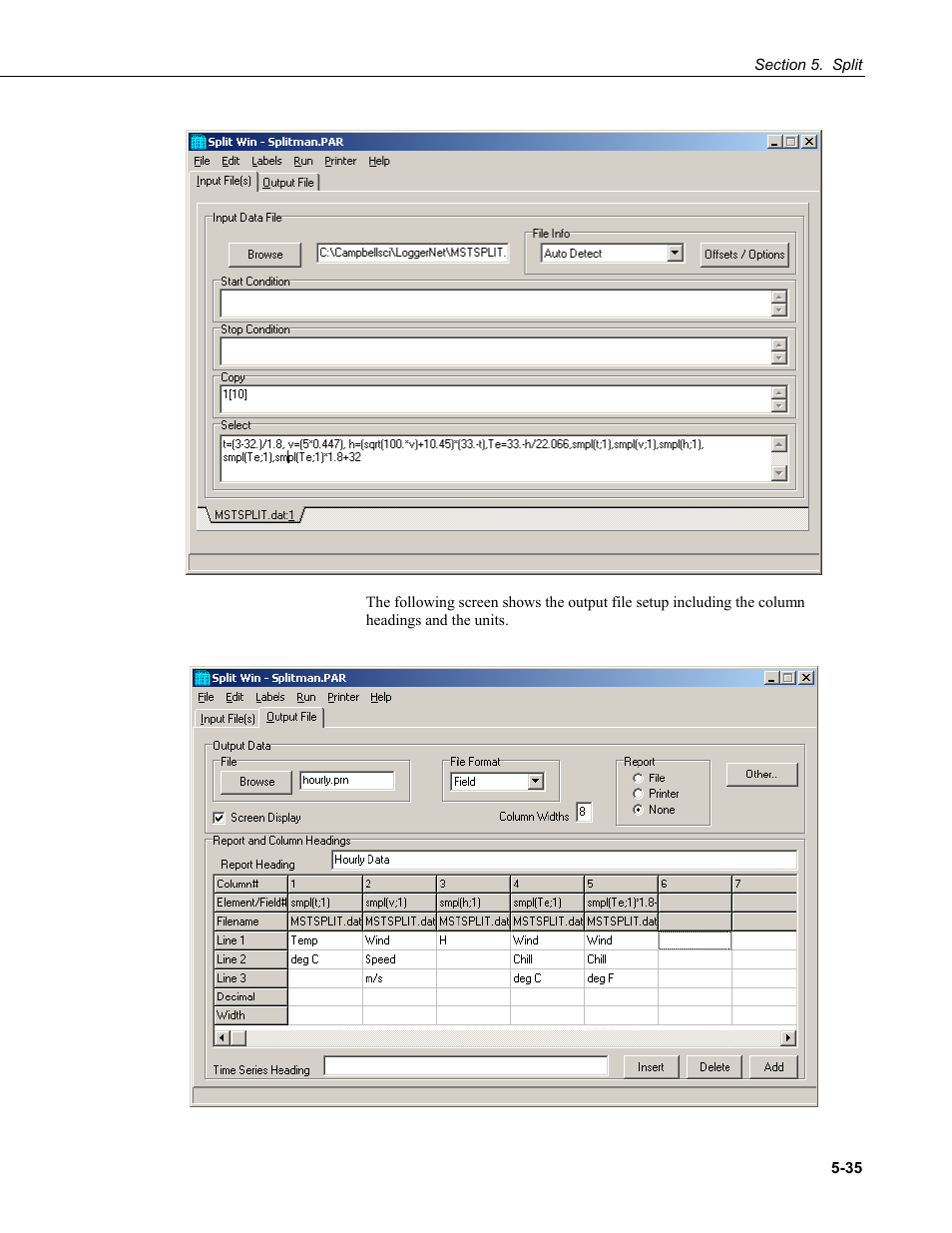
Task: Click the Column Widths field
Action: (x=584, y=812)
